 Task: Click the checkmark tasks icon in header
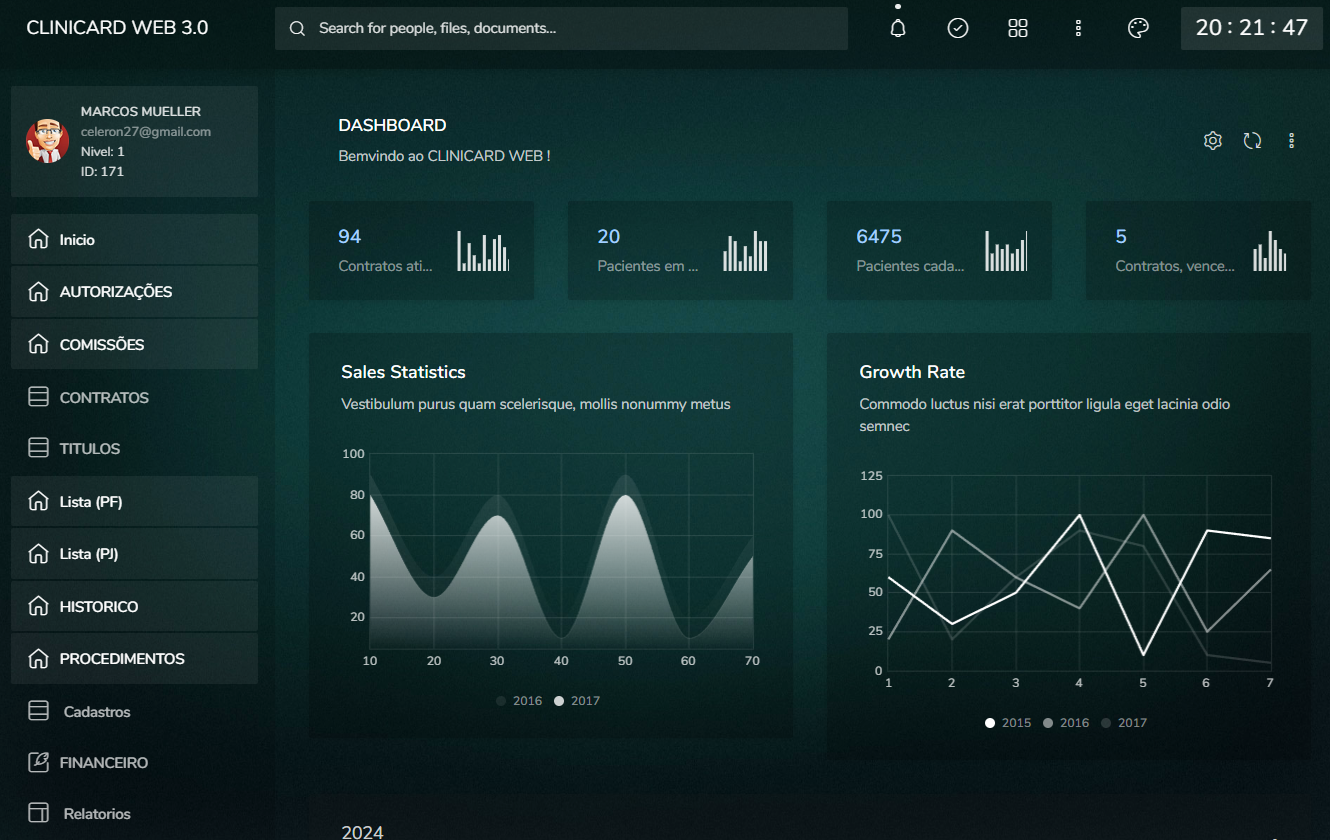click(x=958, y=28)
